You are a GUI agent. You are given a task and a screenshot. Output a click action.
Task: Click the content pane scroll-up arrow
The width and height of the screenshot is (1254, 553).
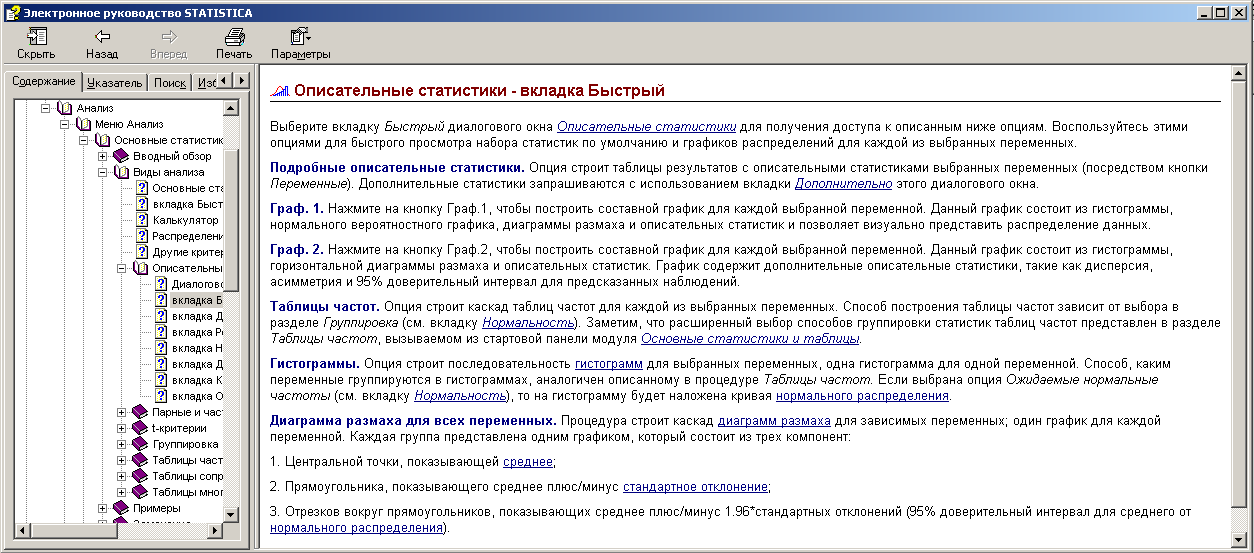(x=1239, y=74)
